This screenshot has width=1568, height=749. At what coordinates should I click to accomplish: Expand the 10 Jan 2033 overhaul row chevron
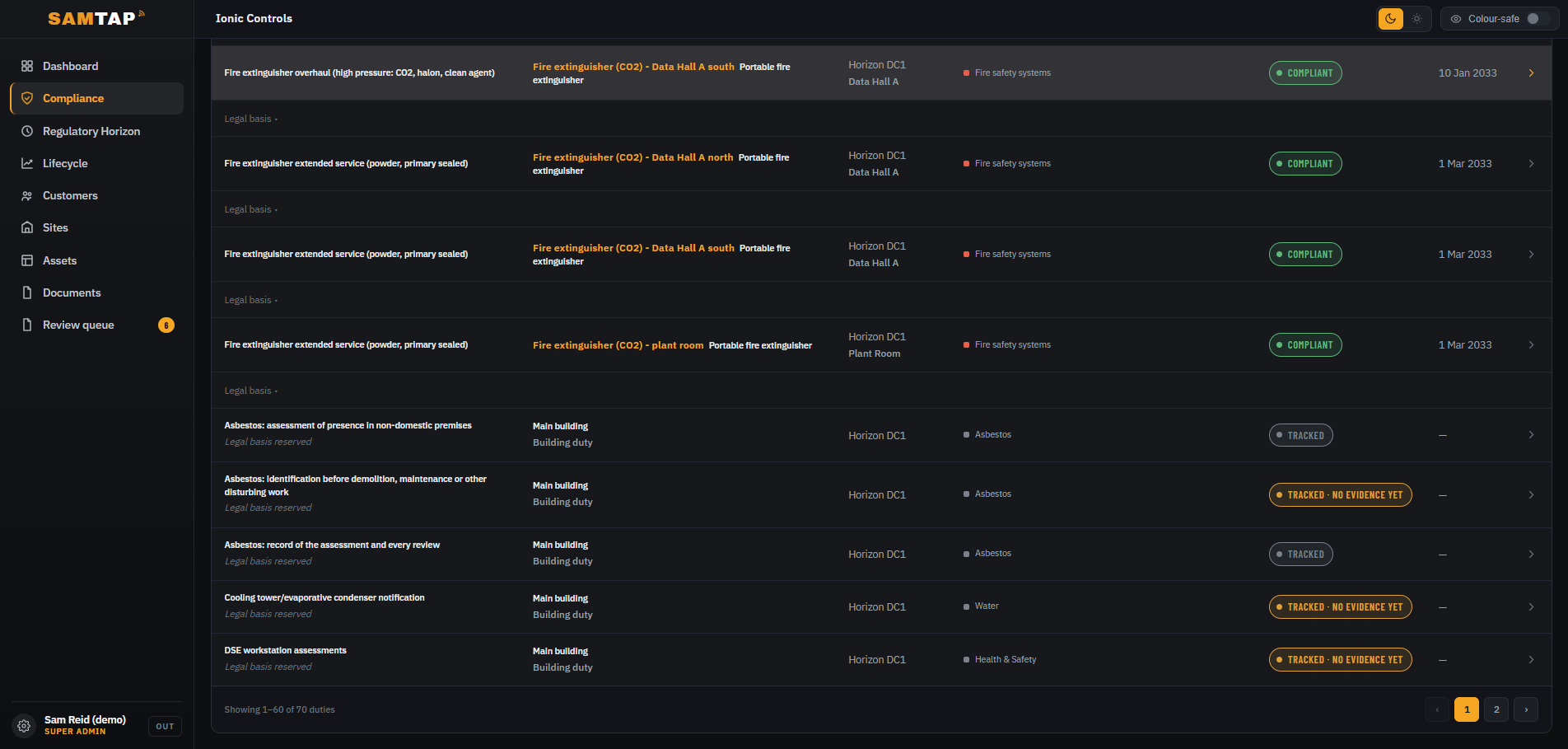1531,73
